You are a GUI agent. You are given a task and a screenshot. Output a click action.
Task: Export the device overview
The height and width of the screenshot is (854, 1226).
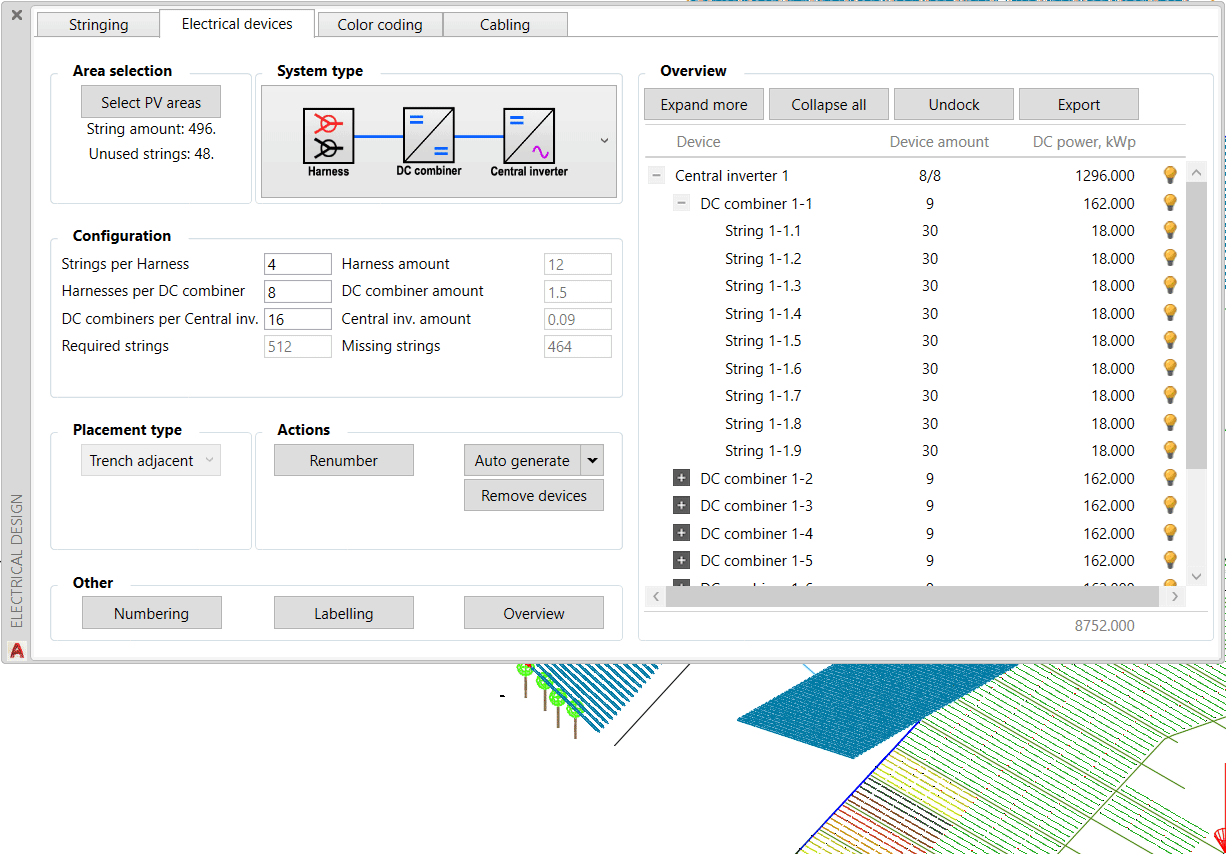tap(1079, 104)
